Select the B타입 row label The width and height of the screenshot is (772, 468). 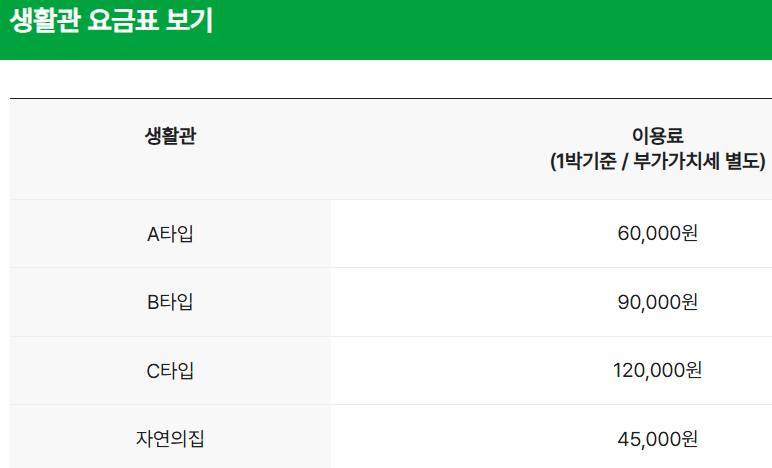pos(170,302)
